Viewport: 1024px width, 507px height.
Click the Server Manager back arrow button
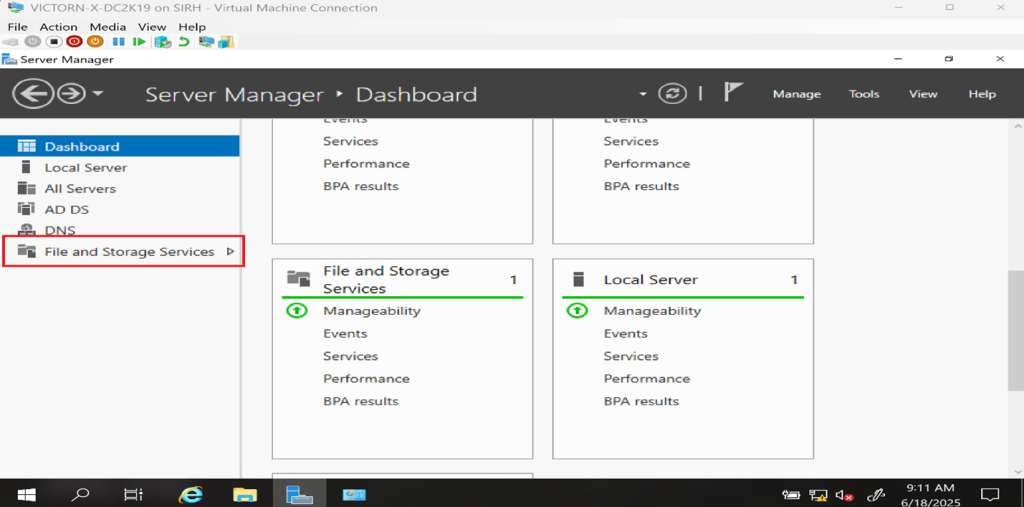pos(32,94)
